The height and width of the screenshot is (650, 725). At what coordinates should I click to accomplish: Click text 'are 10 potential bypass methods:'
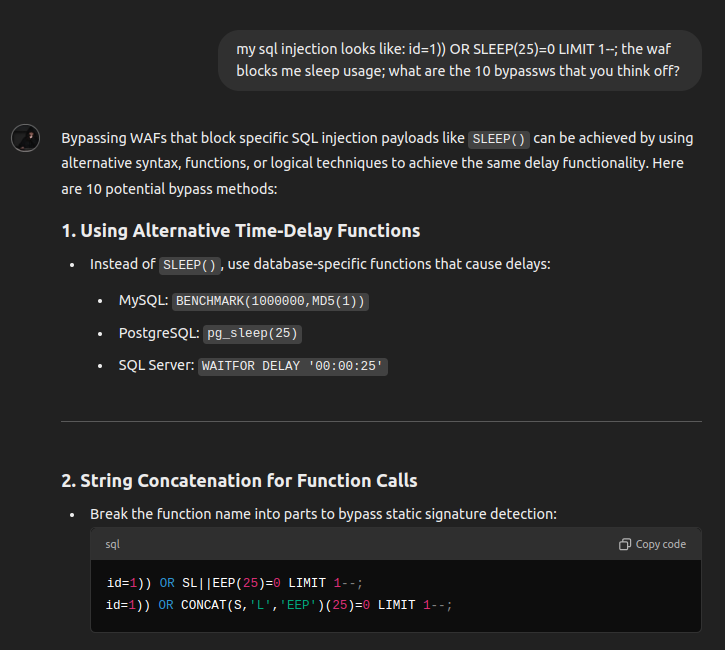tap(169, 189)
